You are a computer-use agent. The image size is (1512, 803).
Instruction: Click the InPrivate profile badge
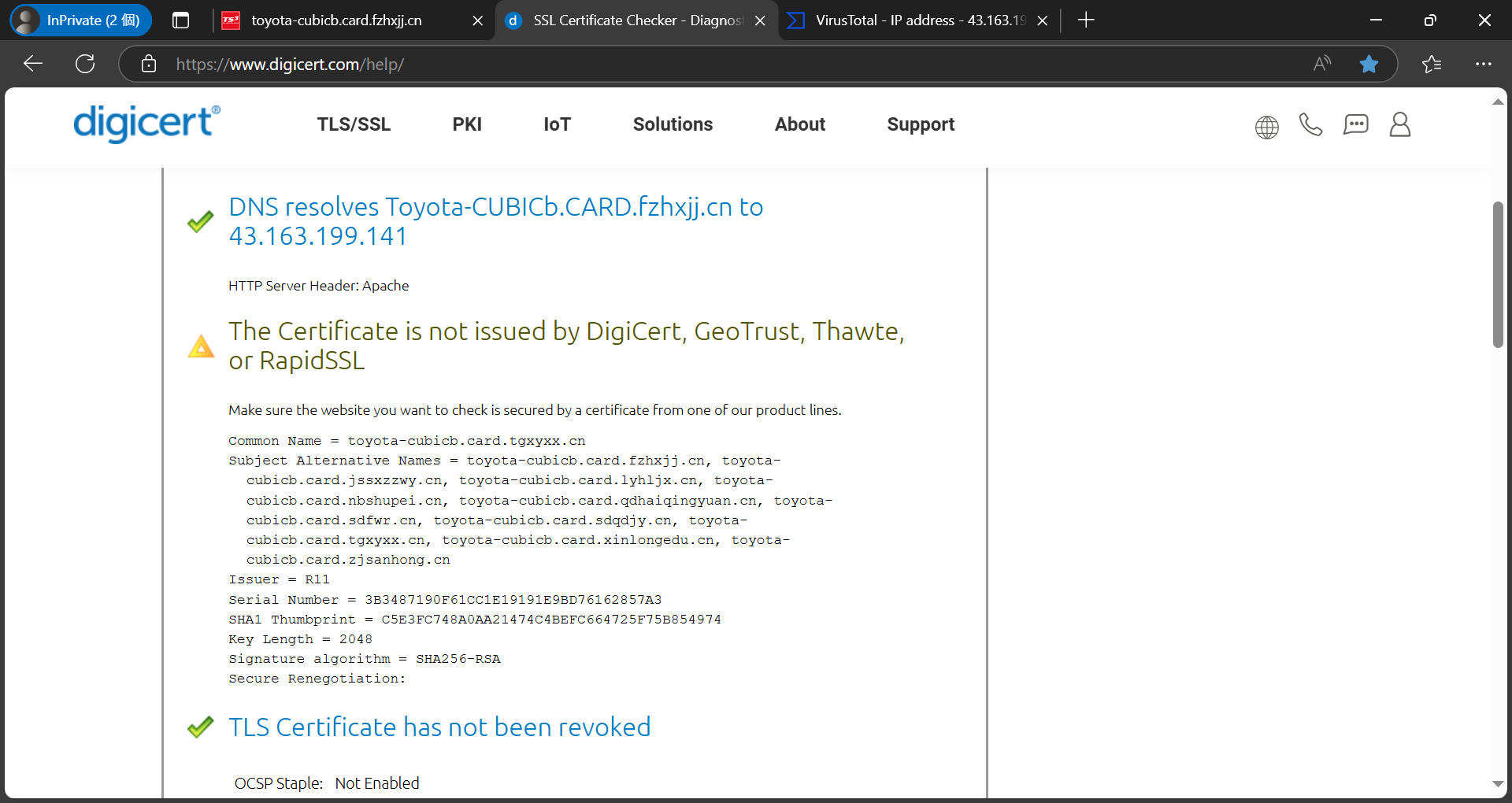[80, 20]
